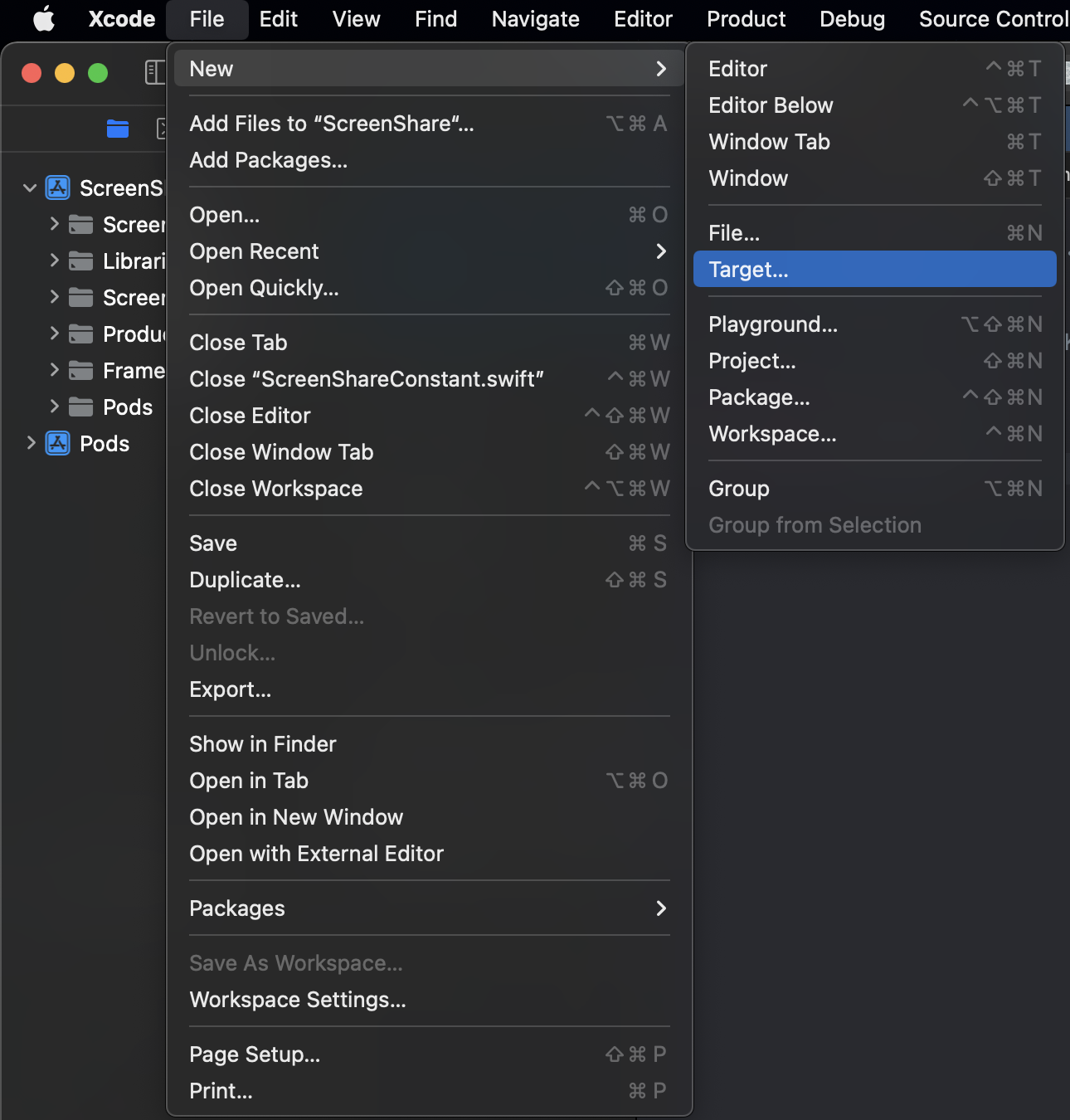
Task: Choose Save from File menu
Action: coord(429,543)
